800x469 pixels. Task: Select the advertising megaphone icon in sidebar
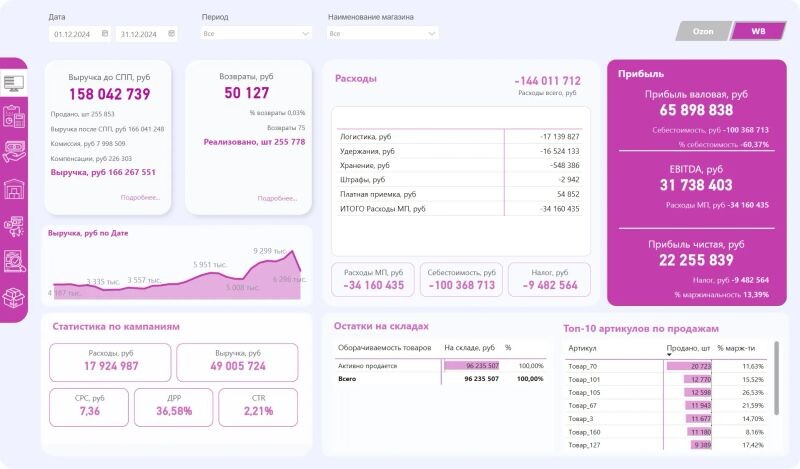tap(14, 225)
